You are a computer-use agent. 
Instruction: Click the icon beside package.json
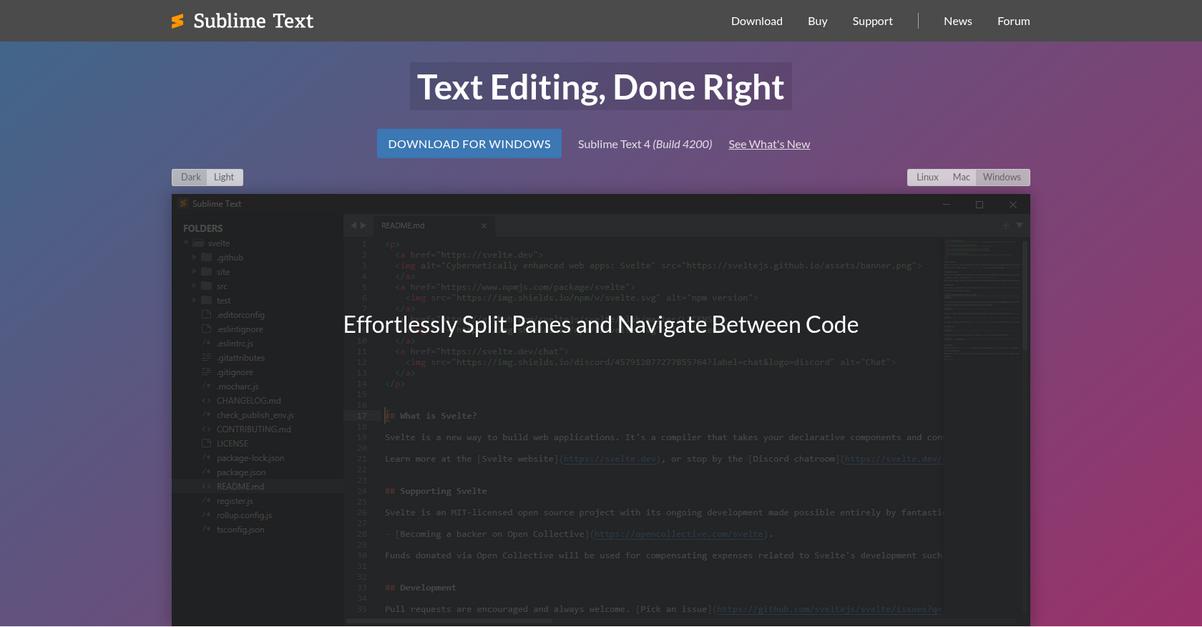point(207,472)
